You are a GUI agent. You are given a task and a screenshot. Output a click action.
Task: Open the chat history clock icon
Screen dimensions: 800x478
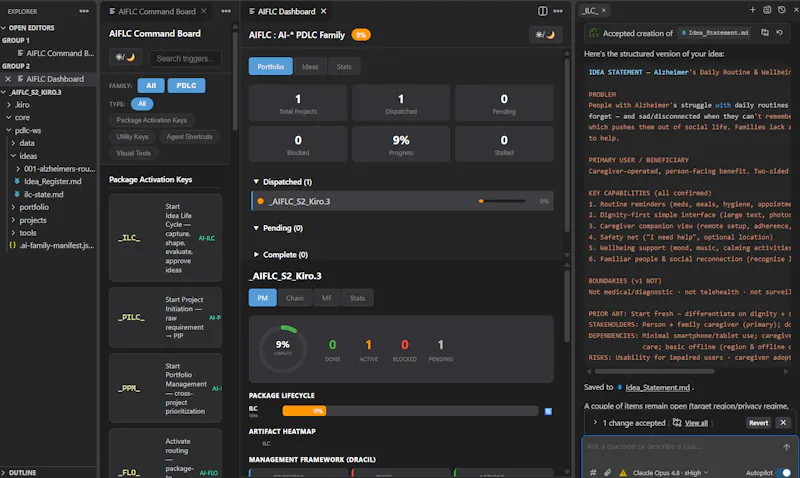pos(782,10)
